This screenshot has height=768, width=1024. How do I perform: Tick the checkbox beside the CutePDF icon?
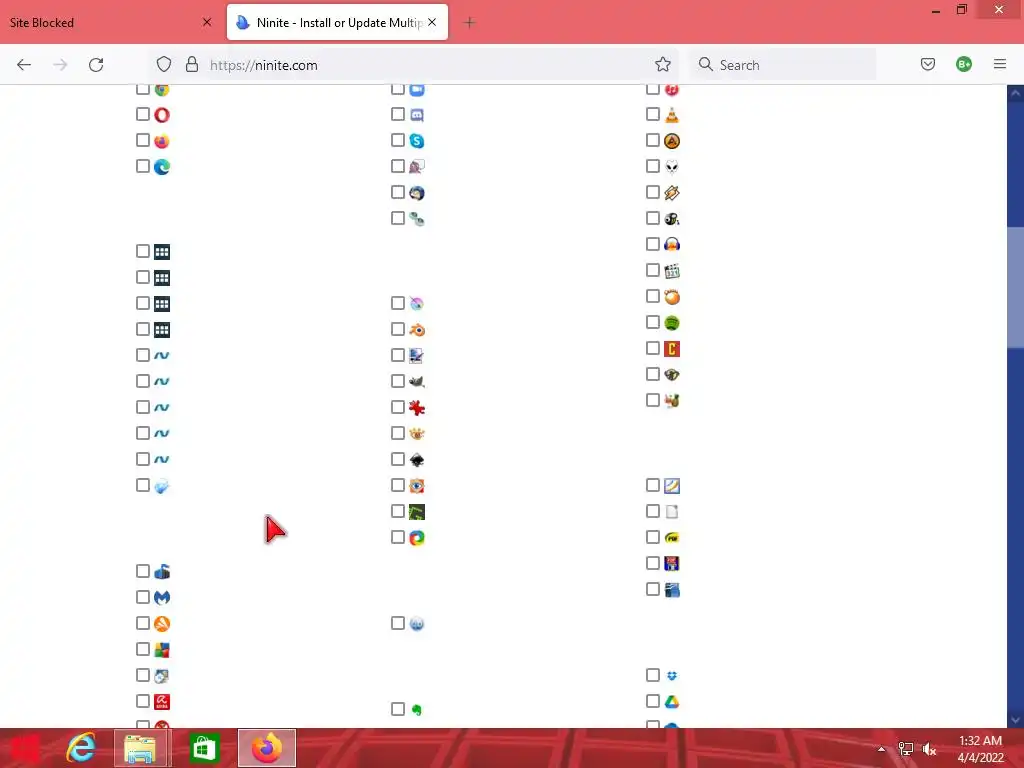point(652,563)
